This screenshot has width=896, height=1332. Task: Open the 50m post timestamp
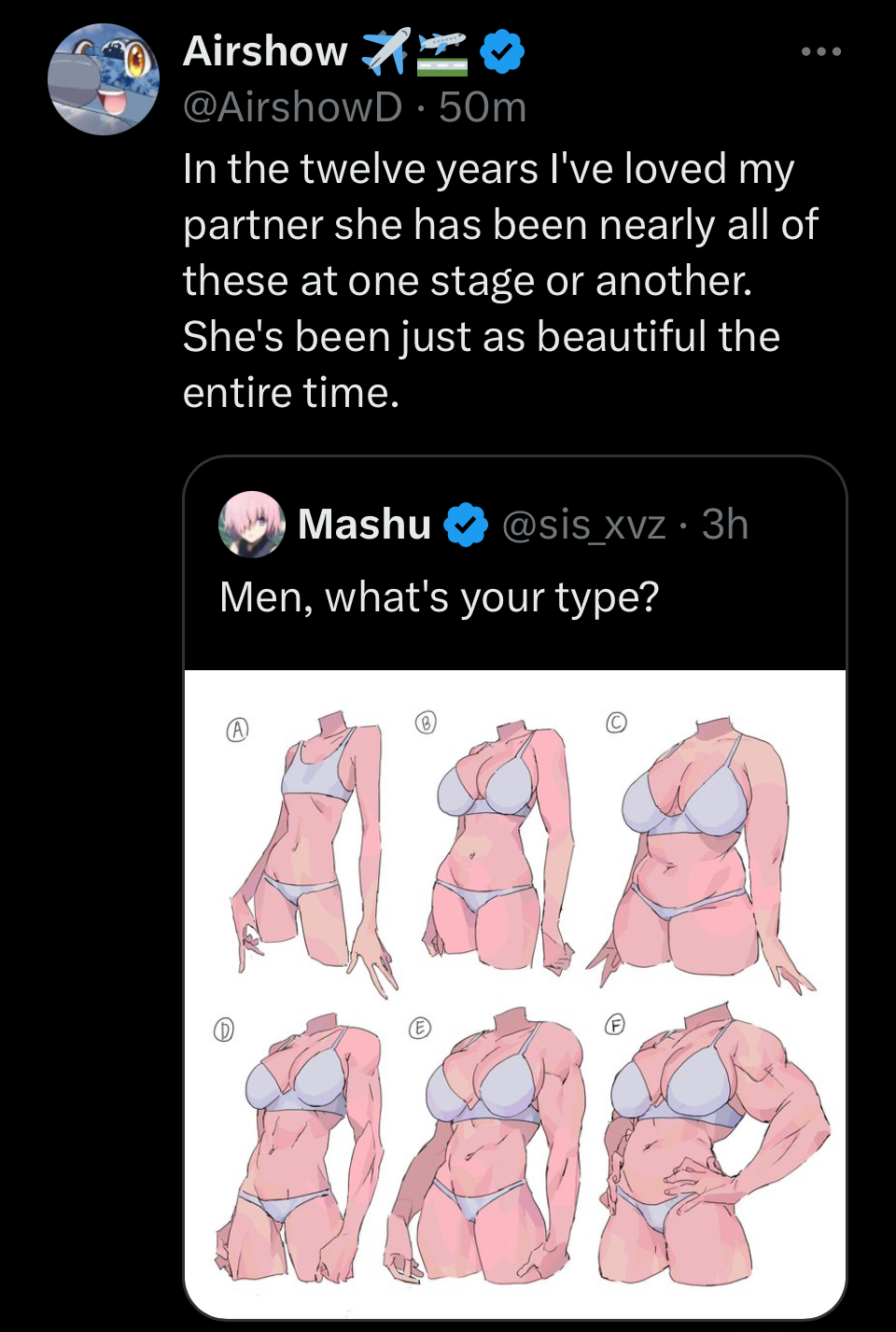[483, 107]
